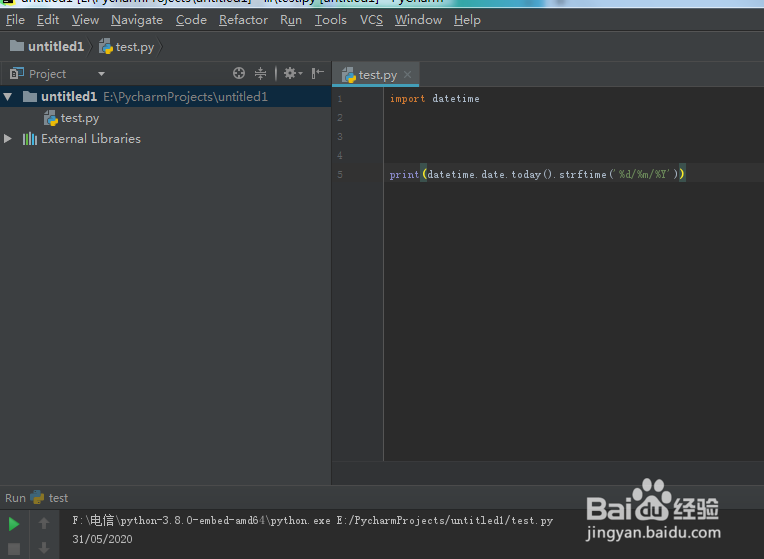This screenshot has height=559, width=764.
Task: Click the untitled1 folder icon in tree
Action: (x=30, y=96)
